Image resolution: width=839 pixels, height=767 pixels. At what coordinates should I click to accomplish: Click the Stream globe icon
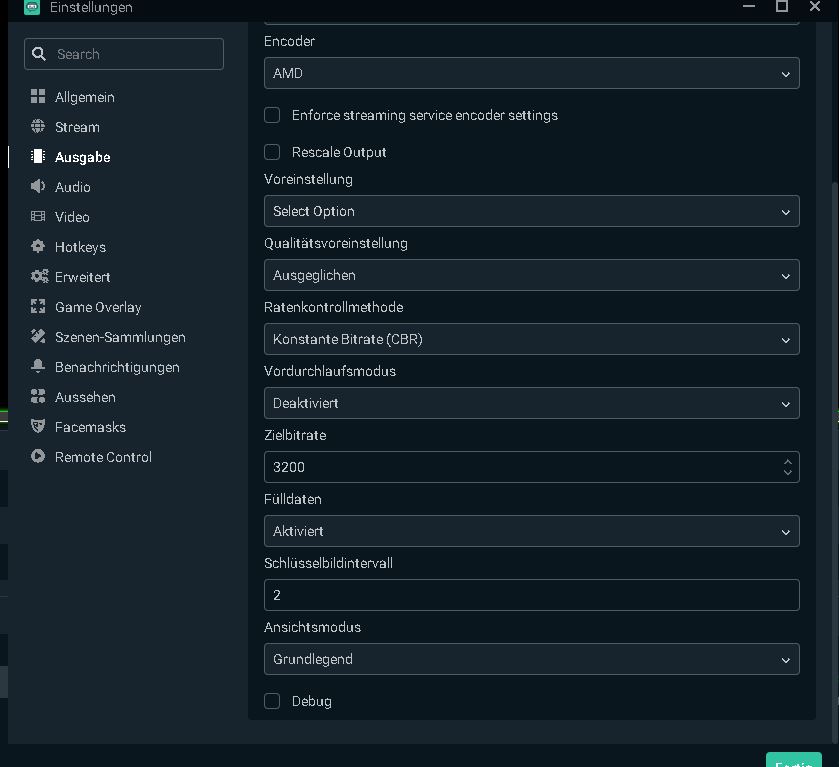[38, 127]
